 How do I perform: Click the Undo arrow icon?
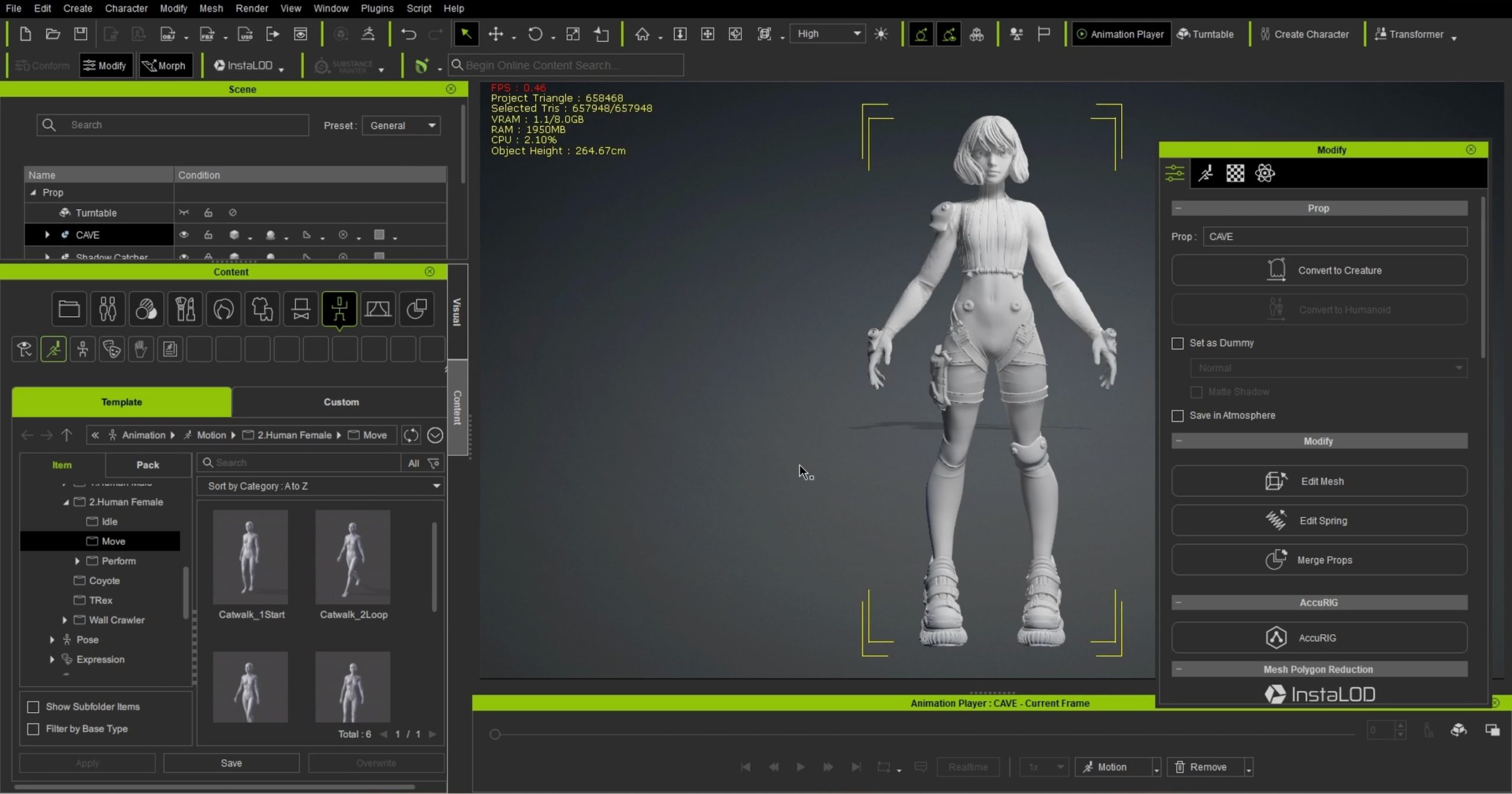coord(408,34)
